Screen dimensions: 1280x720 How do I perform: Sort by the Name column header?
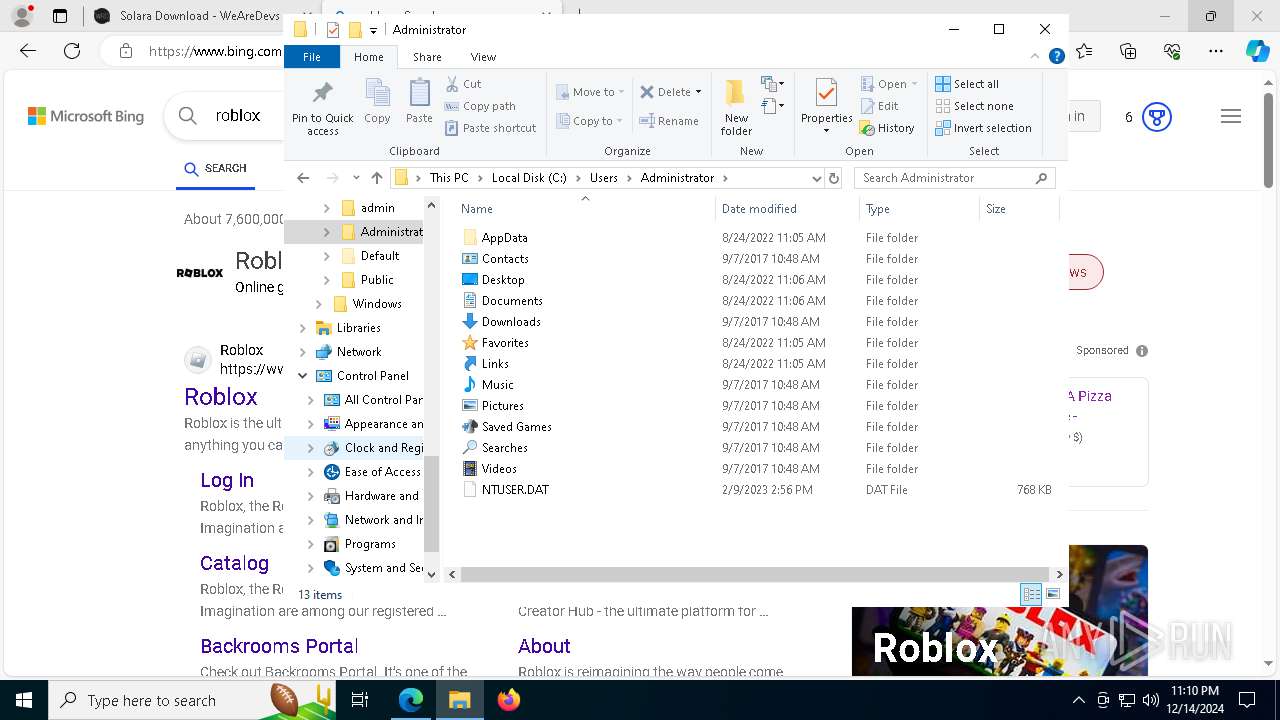pos(585,209)
